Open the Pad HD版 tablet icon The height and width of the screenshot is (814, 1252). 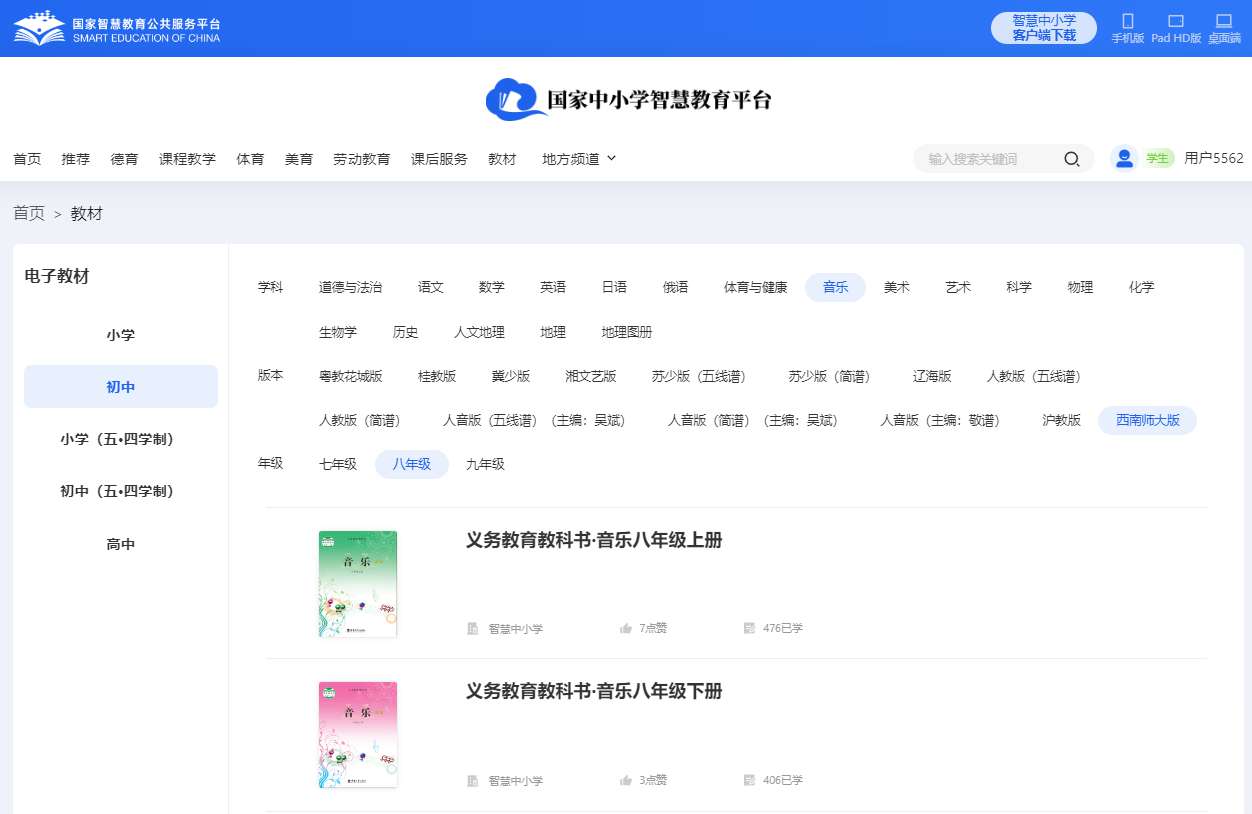tap(1176, 21)
